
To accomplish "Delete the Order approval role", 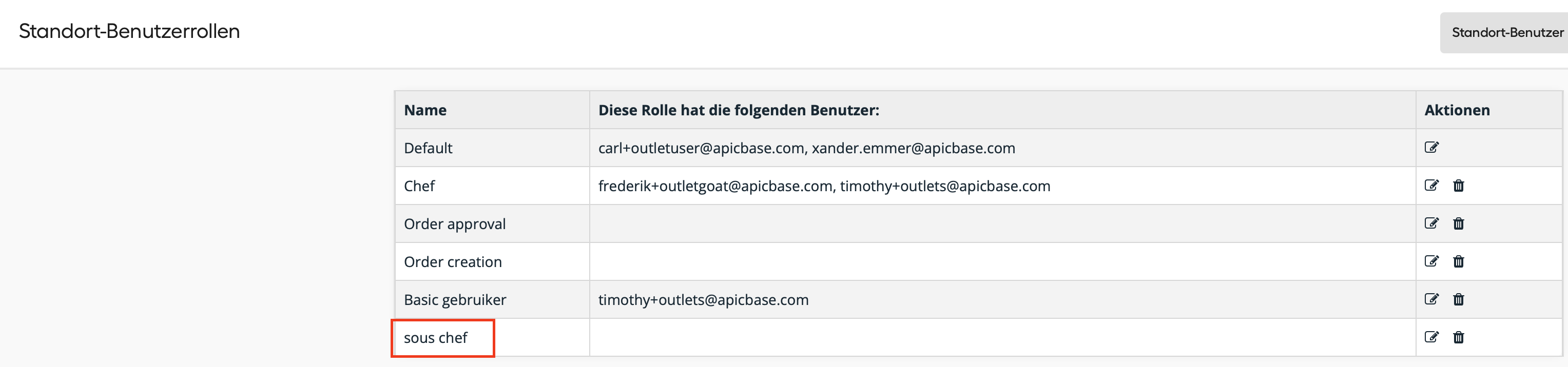I will (1459, 223).
